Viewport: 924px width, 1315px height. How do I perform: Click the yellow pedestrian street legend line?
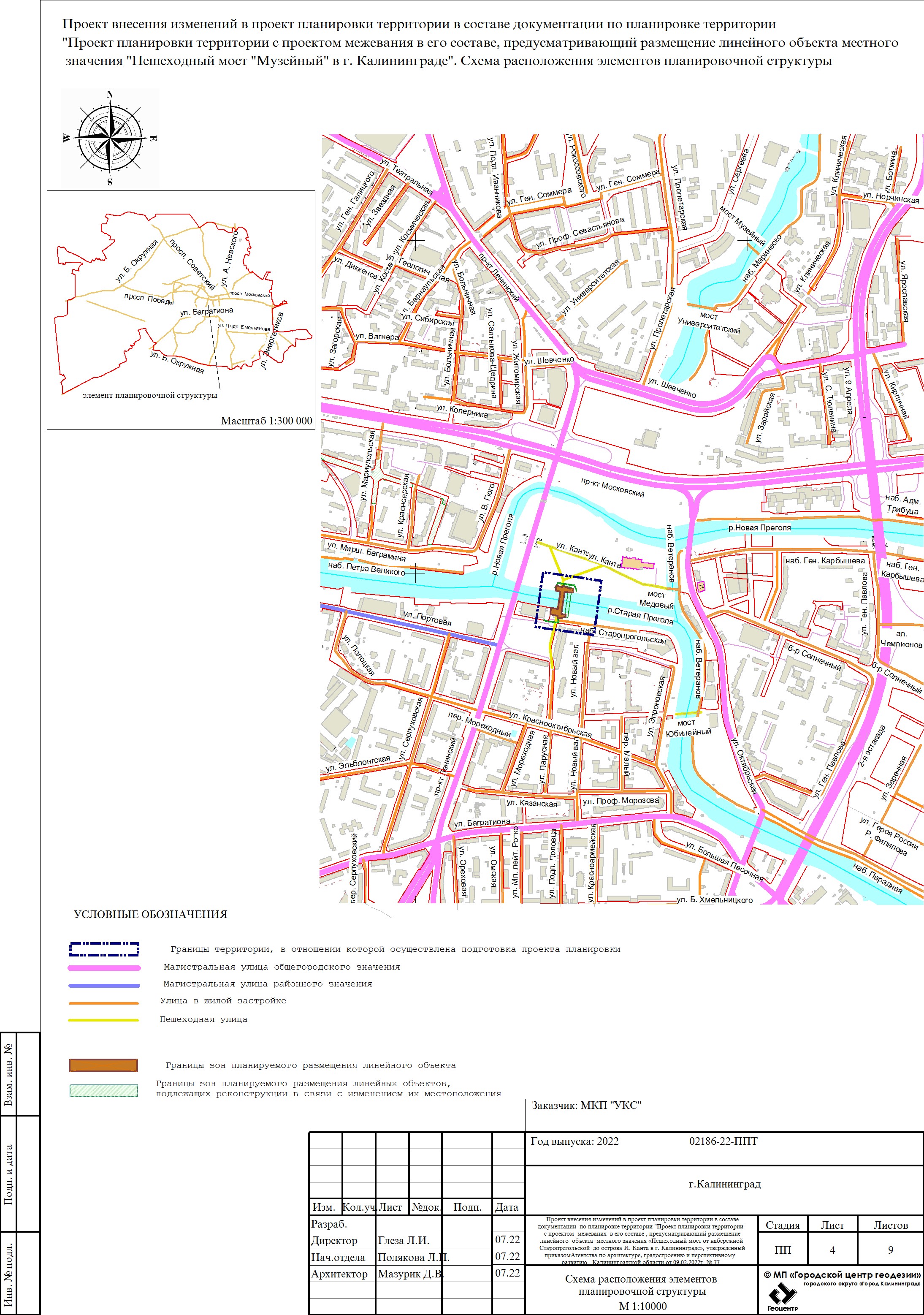pyautogui.click(x=103, y=1020)
